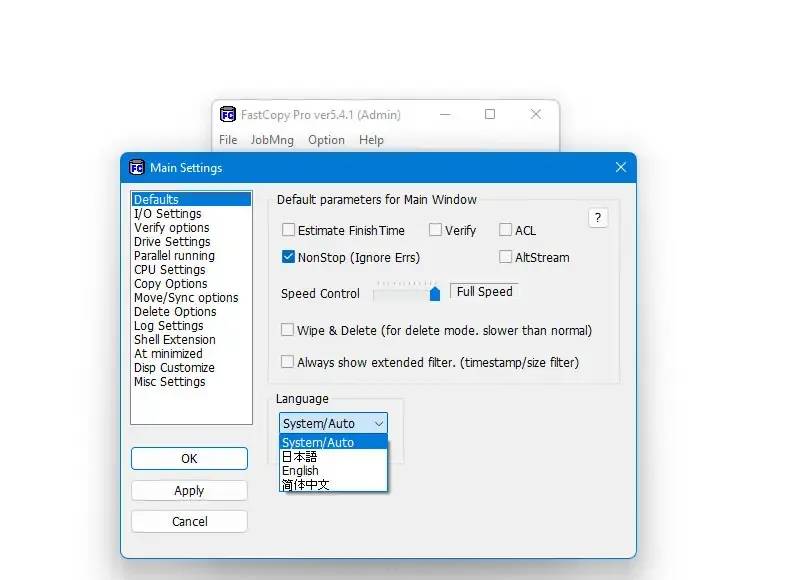This screenshot has width=791, height=580.
Task: Close the Main Settings dialog
Action: (620, 167)
